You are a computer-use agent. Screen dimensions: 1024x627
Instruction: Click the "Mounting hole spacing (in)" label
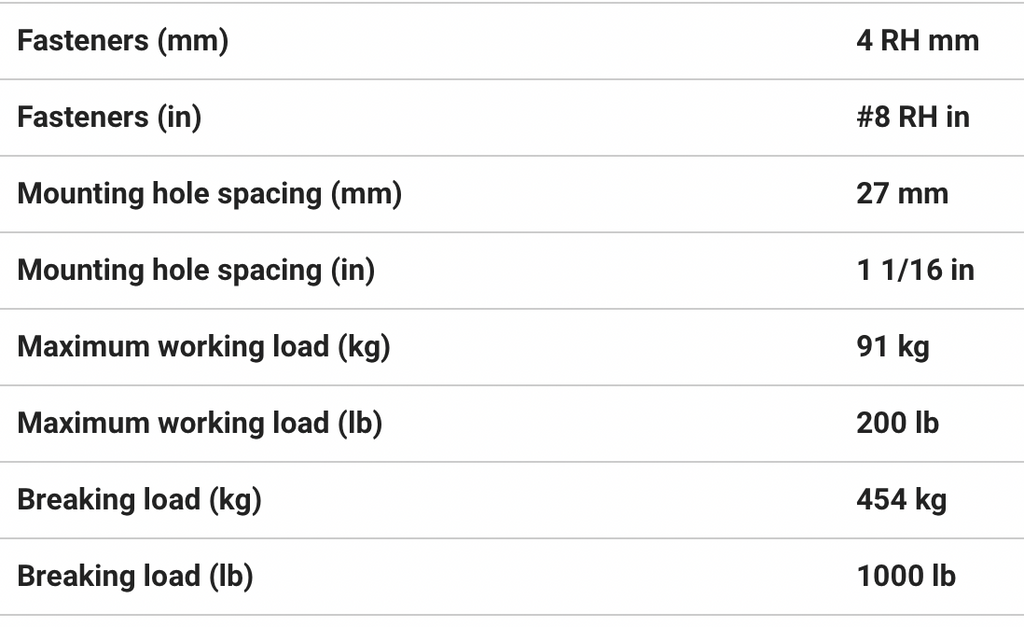click(196, 270)
